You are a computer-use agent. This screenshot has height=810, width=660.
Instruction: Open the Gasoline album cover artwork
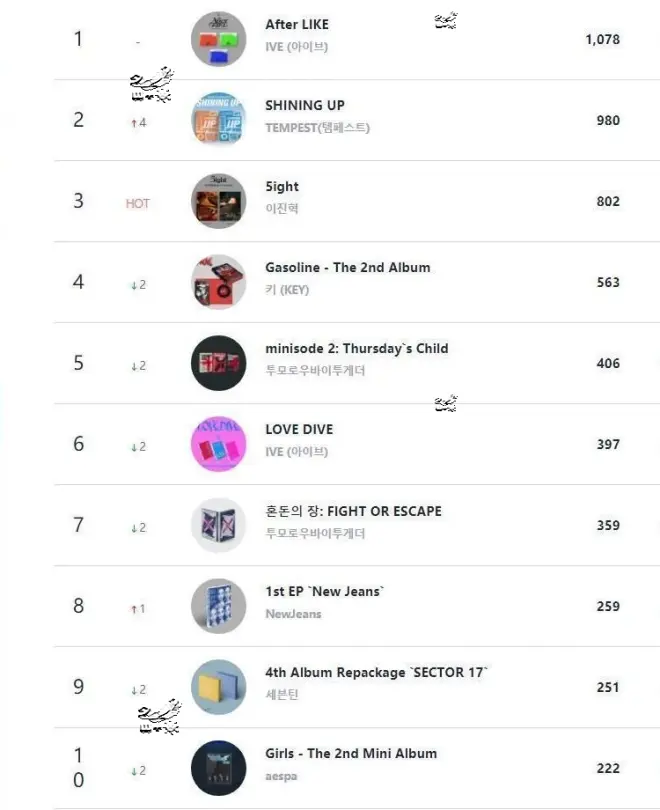218,282
